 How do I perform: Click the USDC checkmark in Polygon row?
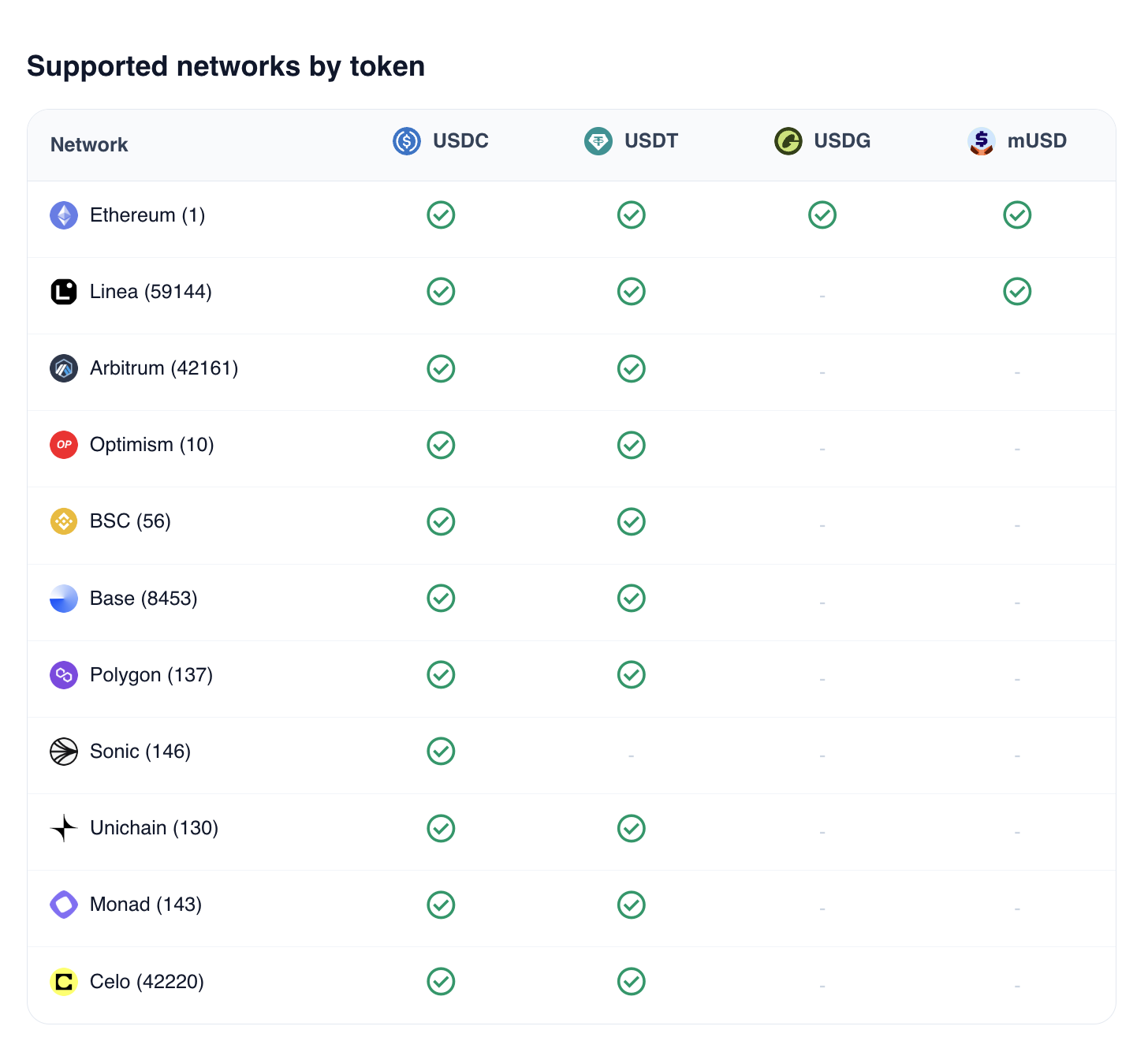pyautogui.click(x=441, y=674)
